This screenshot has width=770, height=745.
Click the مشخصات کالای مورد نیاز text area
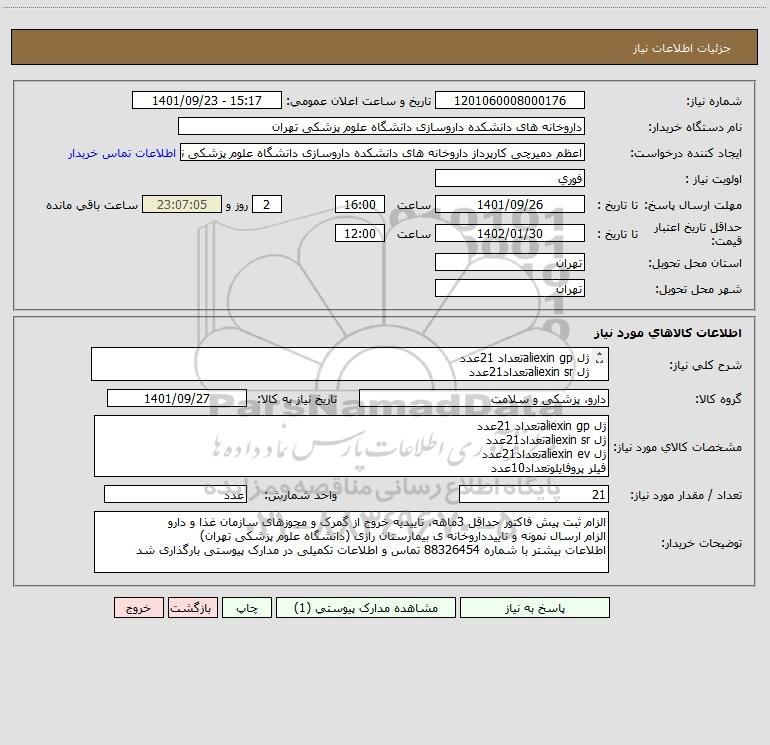point(351,446)
